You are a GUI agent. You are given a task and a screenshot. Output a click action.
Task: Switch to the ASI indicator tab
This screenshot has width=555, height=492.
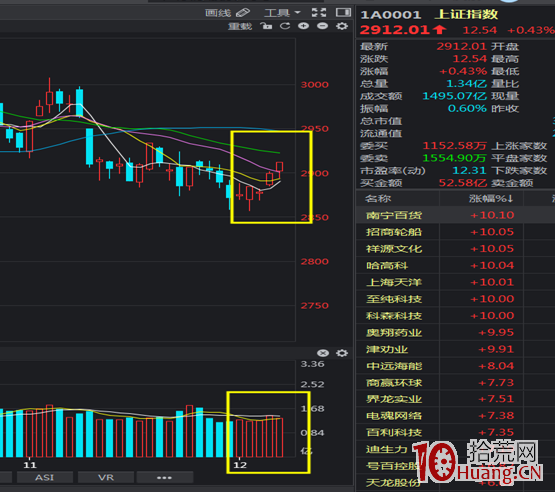click(45, 477)
